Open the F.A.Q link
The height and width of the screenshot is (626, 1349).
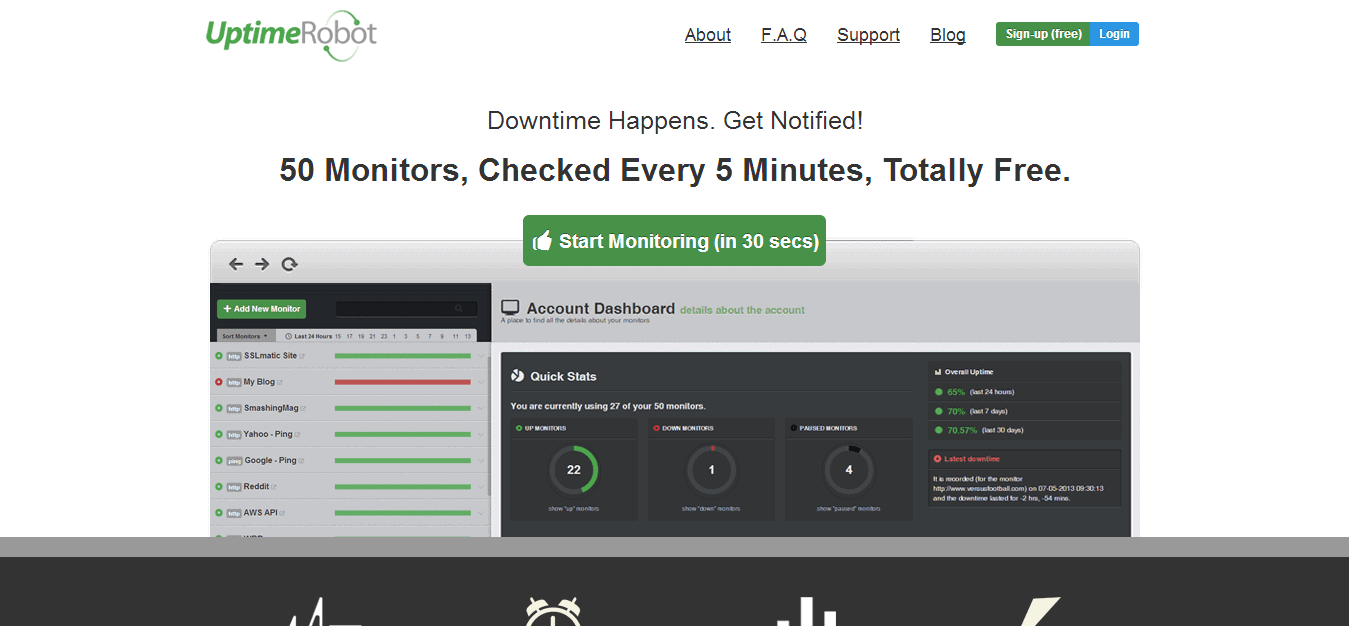point(784,35)
